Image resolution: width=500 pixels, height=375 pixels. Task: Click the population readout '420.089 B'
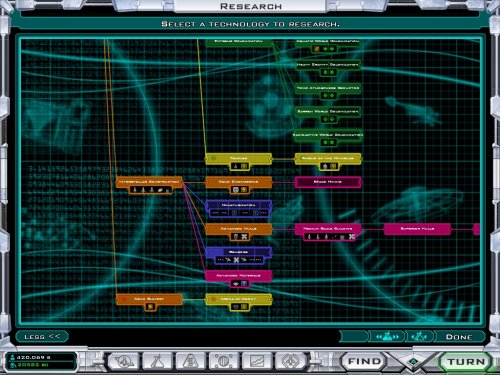point(34,357)
